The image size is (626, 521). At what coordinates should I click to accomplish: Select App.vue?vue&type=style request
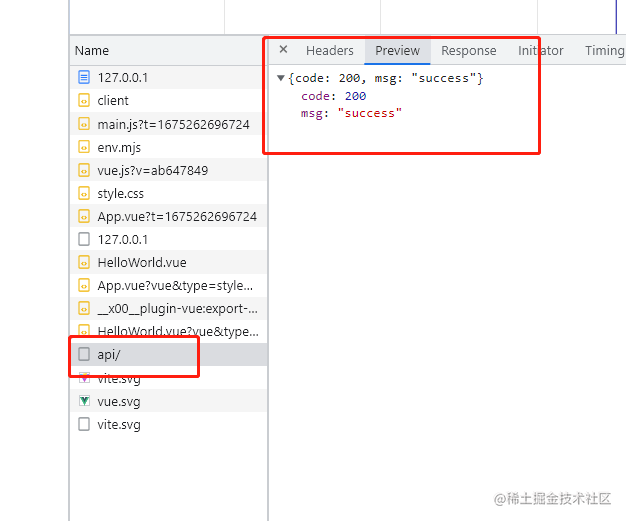click(168, 285)
